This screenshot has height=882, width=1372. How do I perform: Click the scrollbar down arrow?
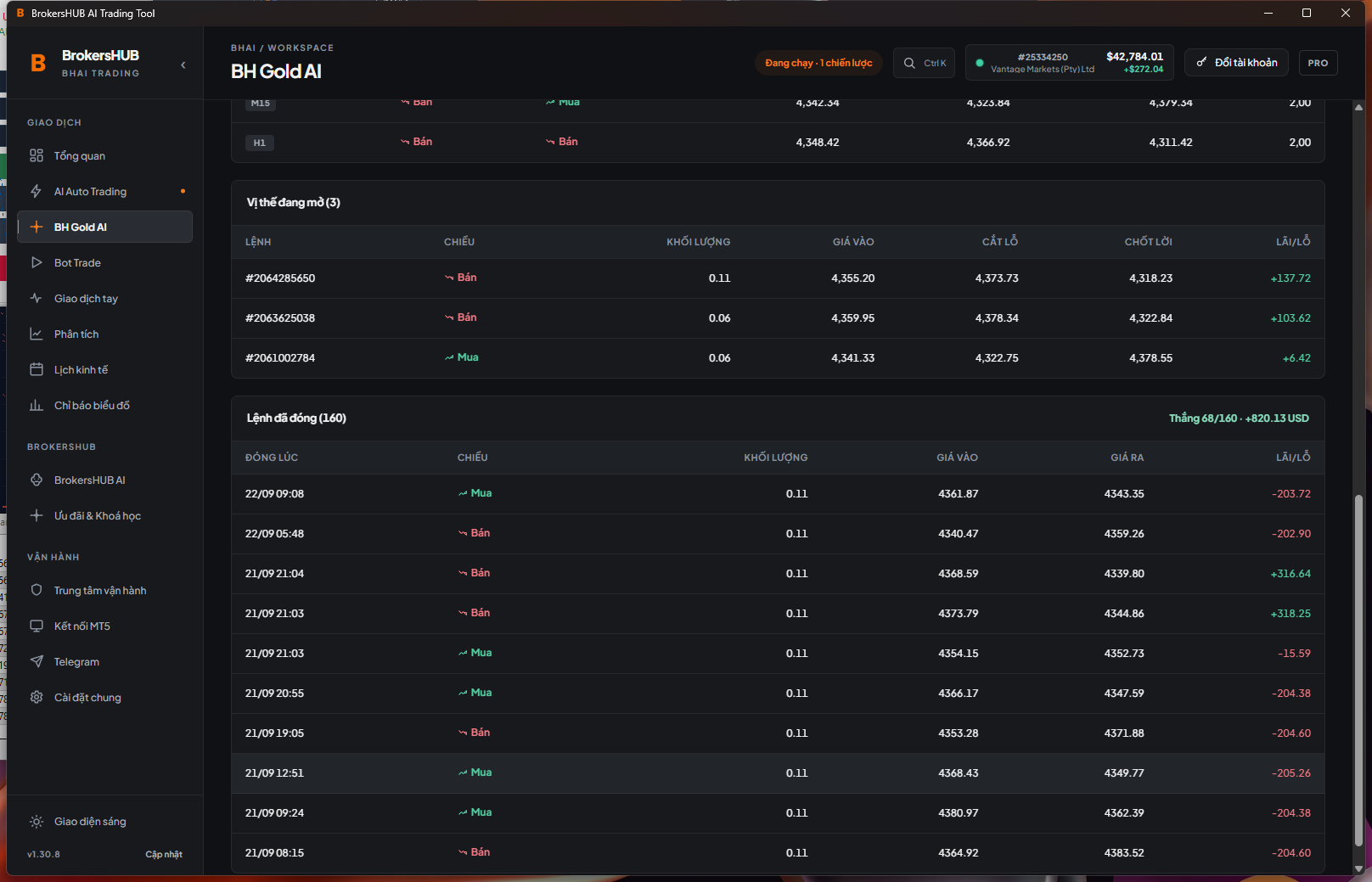point(1358,868)
